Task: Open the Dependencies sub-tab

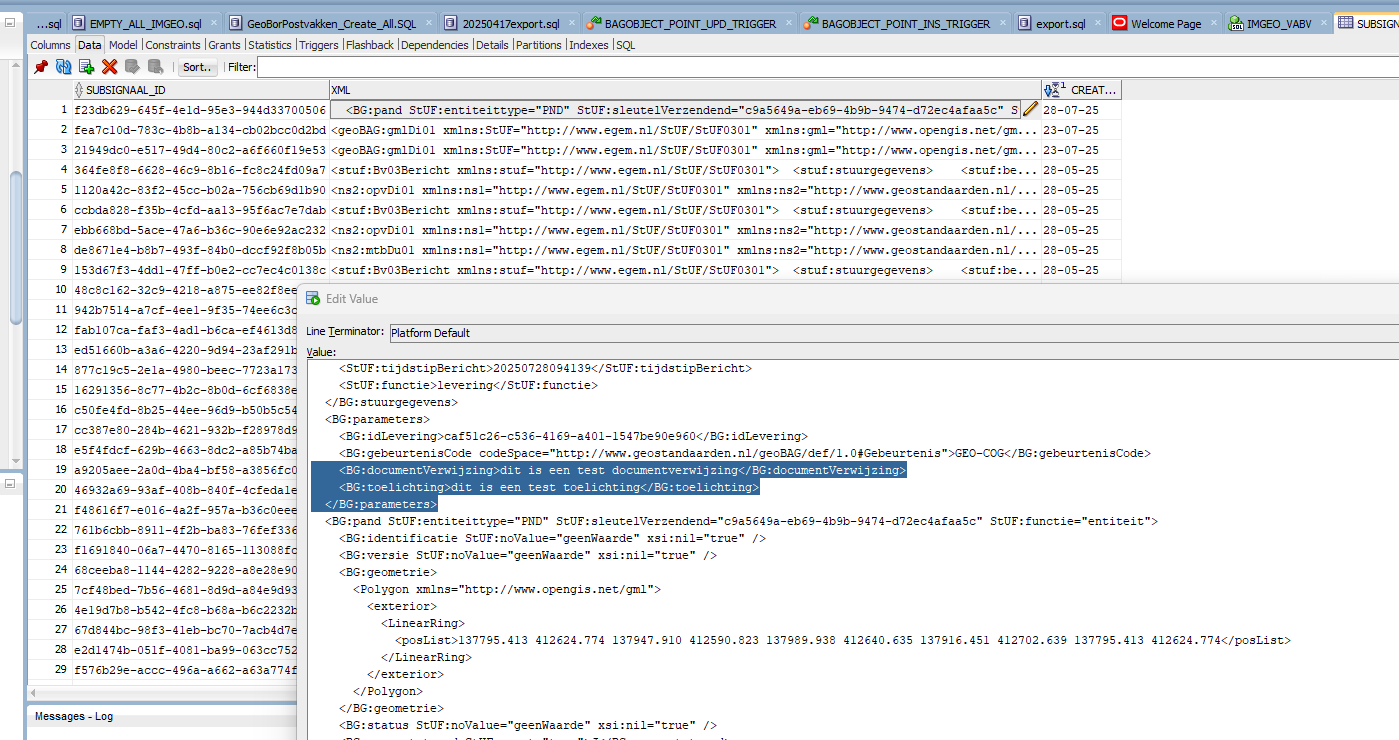Action: coord(435,45)
